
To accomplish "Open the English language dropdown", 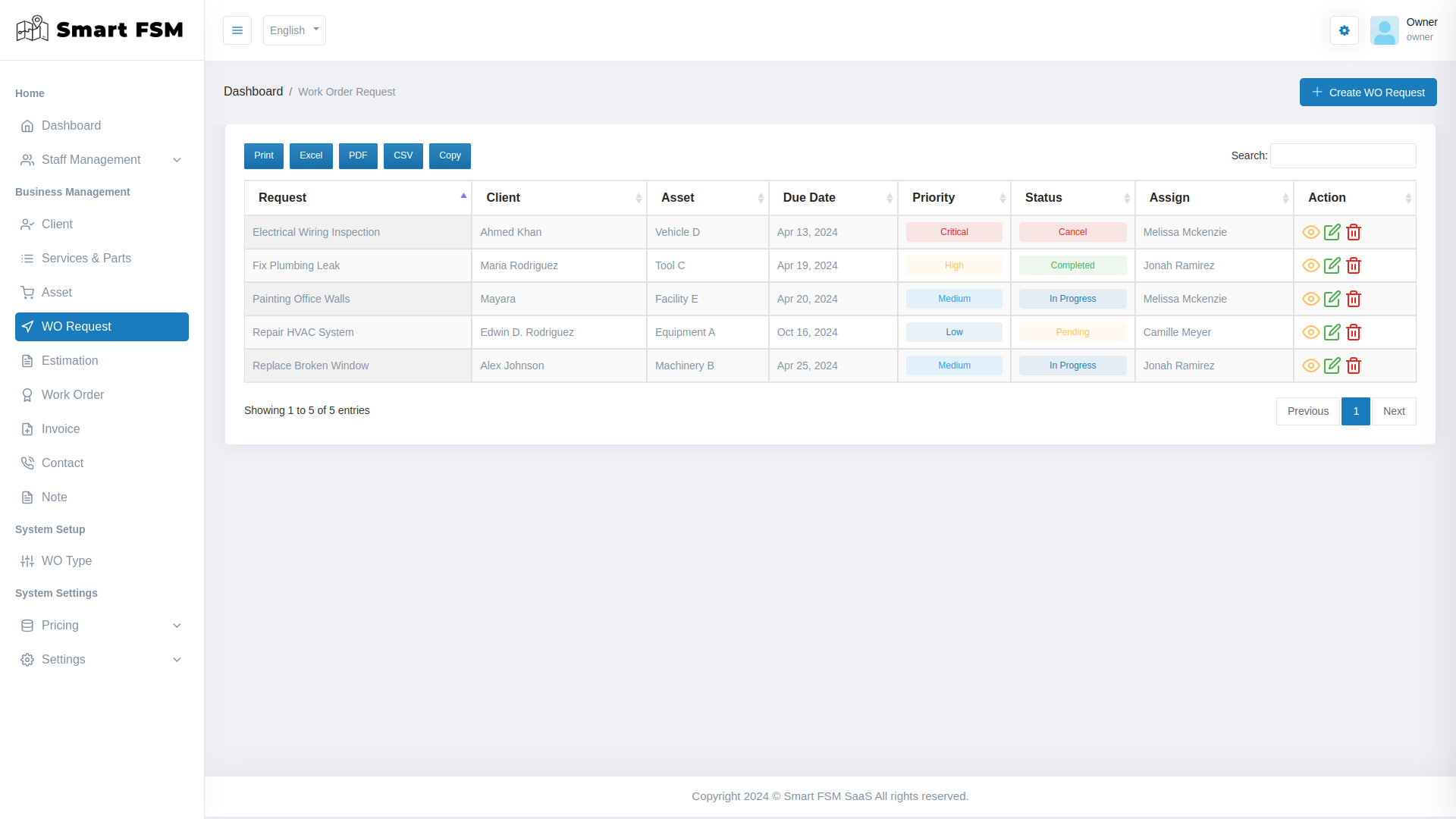I will (x=294, y=30).
